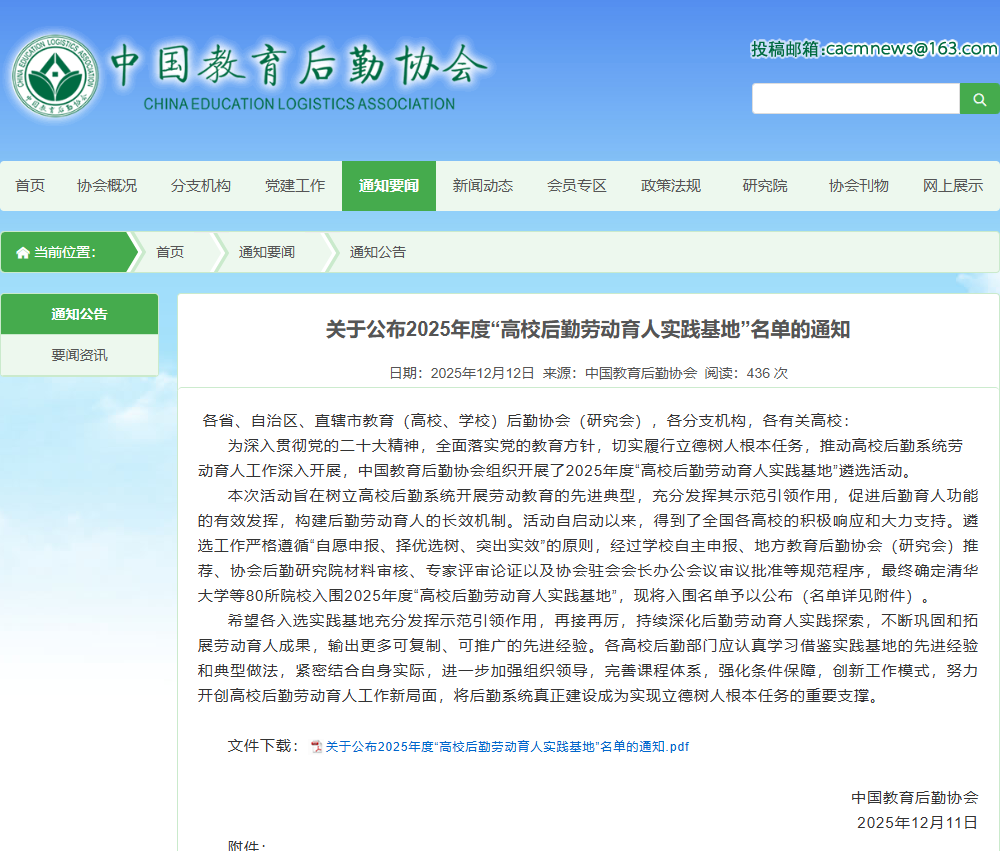1000x851 pixels.
Task: Select 要闻资讯 in the left sidebar
Action: pos(80,355)
